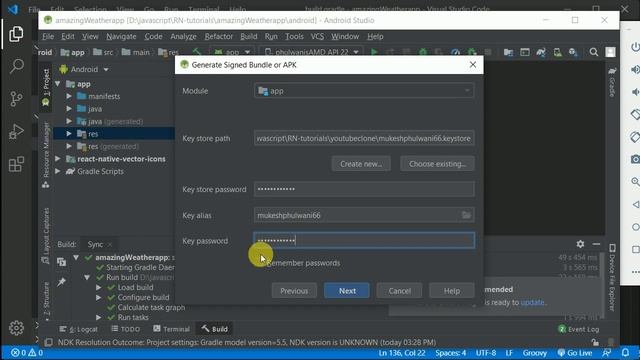
Task: Click Spaces: 4 indentation in status bar
Action: 451,353
